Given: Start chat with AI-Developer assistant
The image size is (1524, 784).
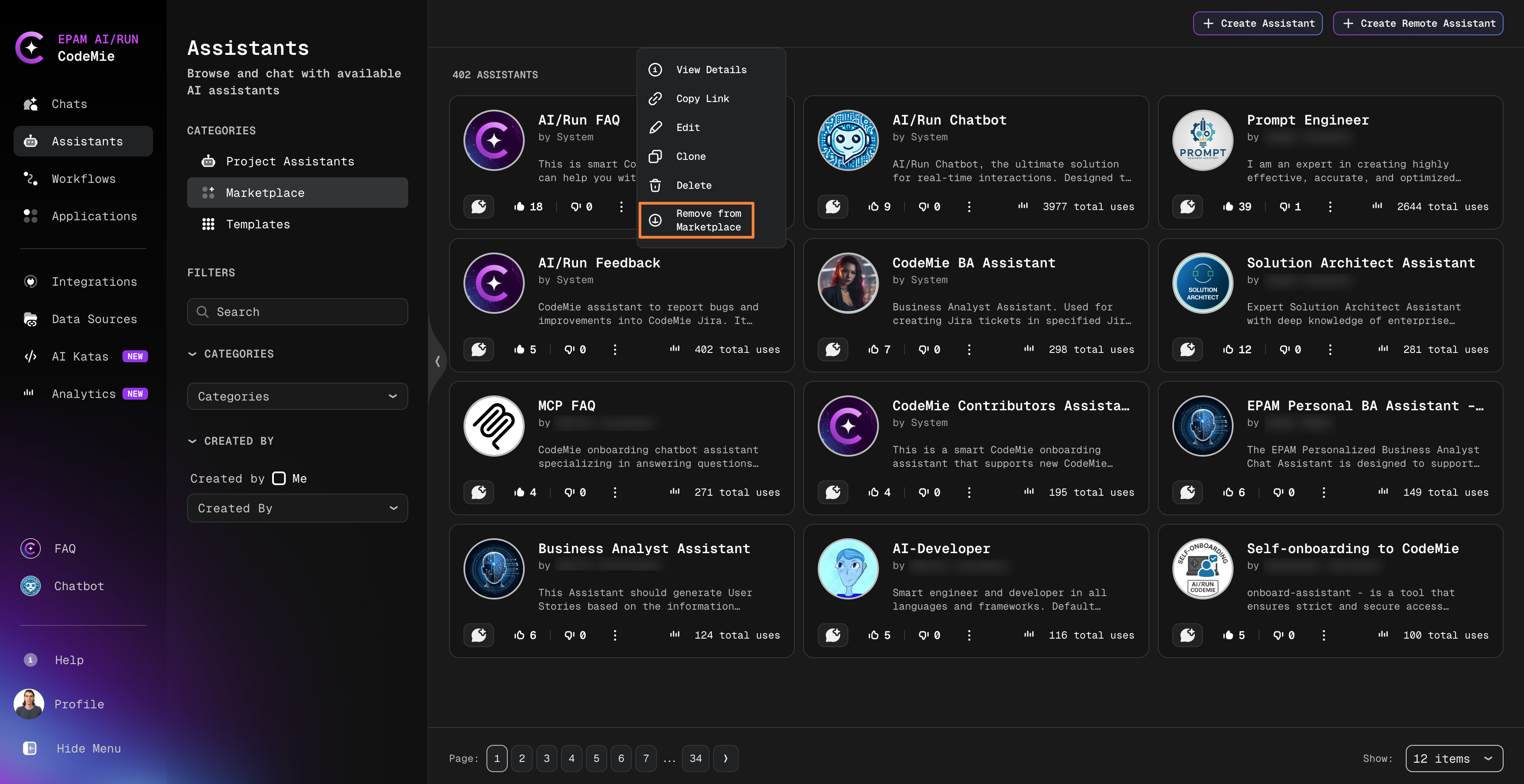Looking at the screenshot, I should point(833,635).
